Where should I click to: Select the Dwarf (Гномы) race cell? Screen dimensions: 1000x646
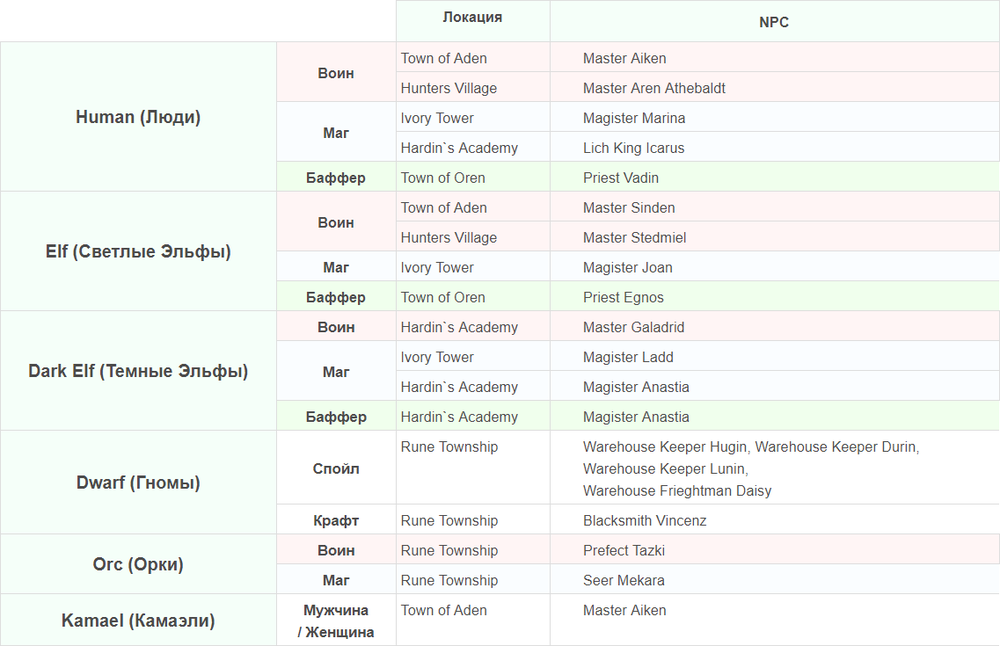click(138, 483)
